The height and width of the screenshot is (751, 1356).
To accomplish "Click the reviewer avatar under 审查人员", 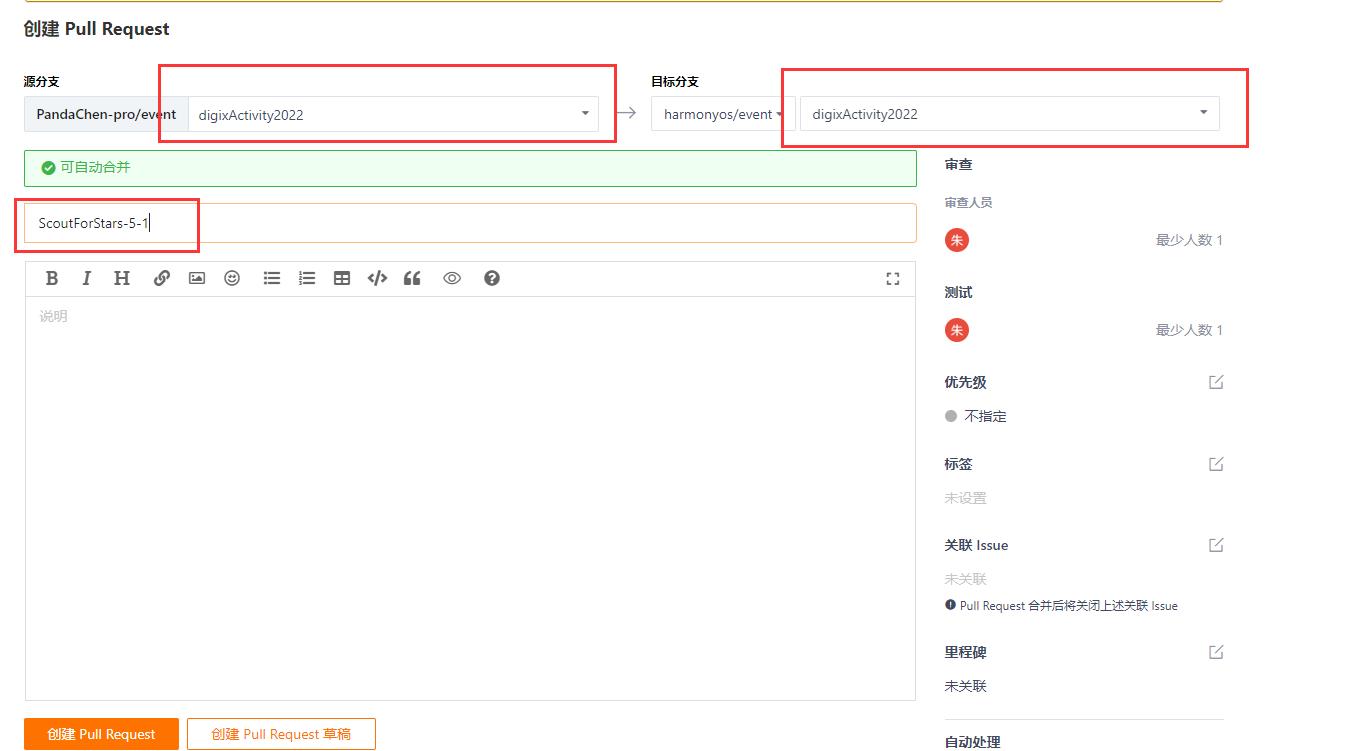I will click(957, 240).
